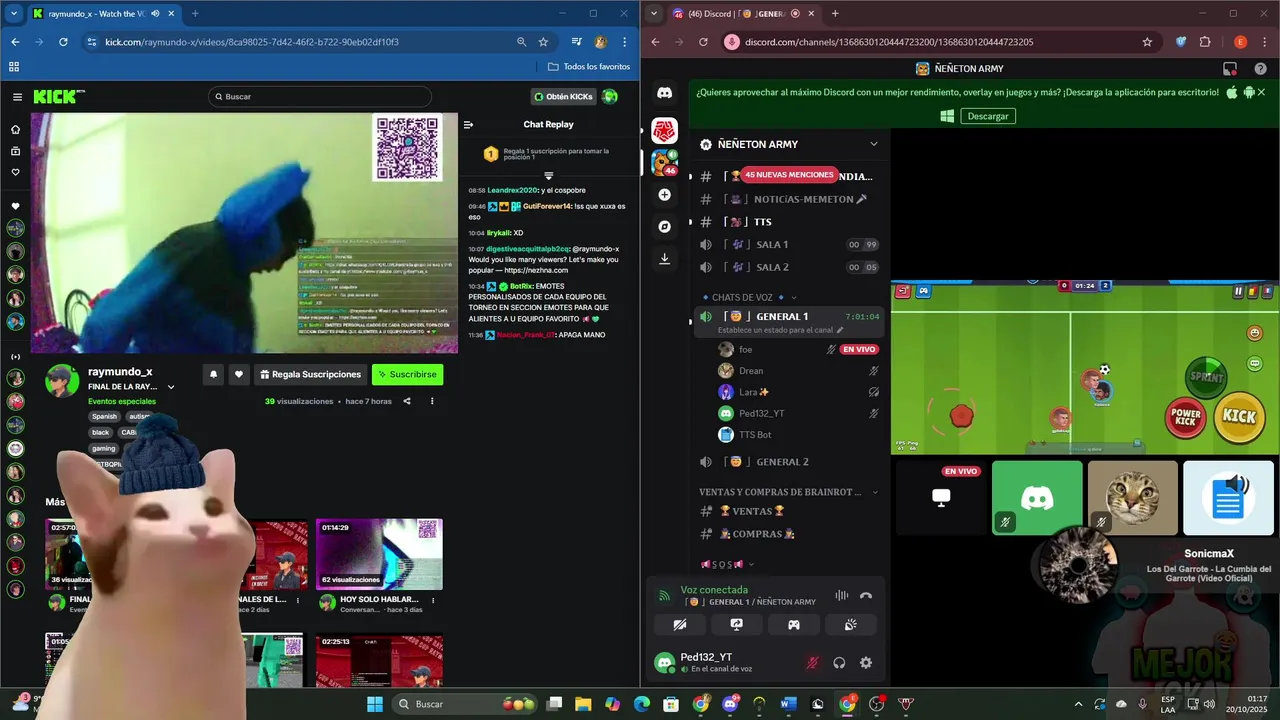
Task: Collapse the SOS category
Action: point(725,564)
